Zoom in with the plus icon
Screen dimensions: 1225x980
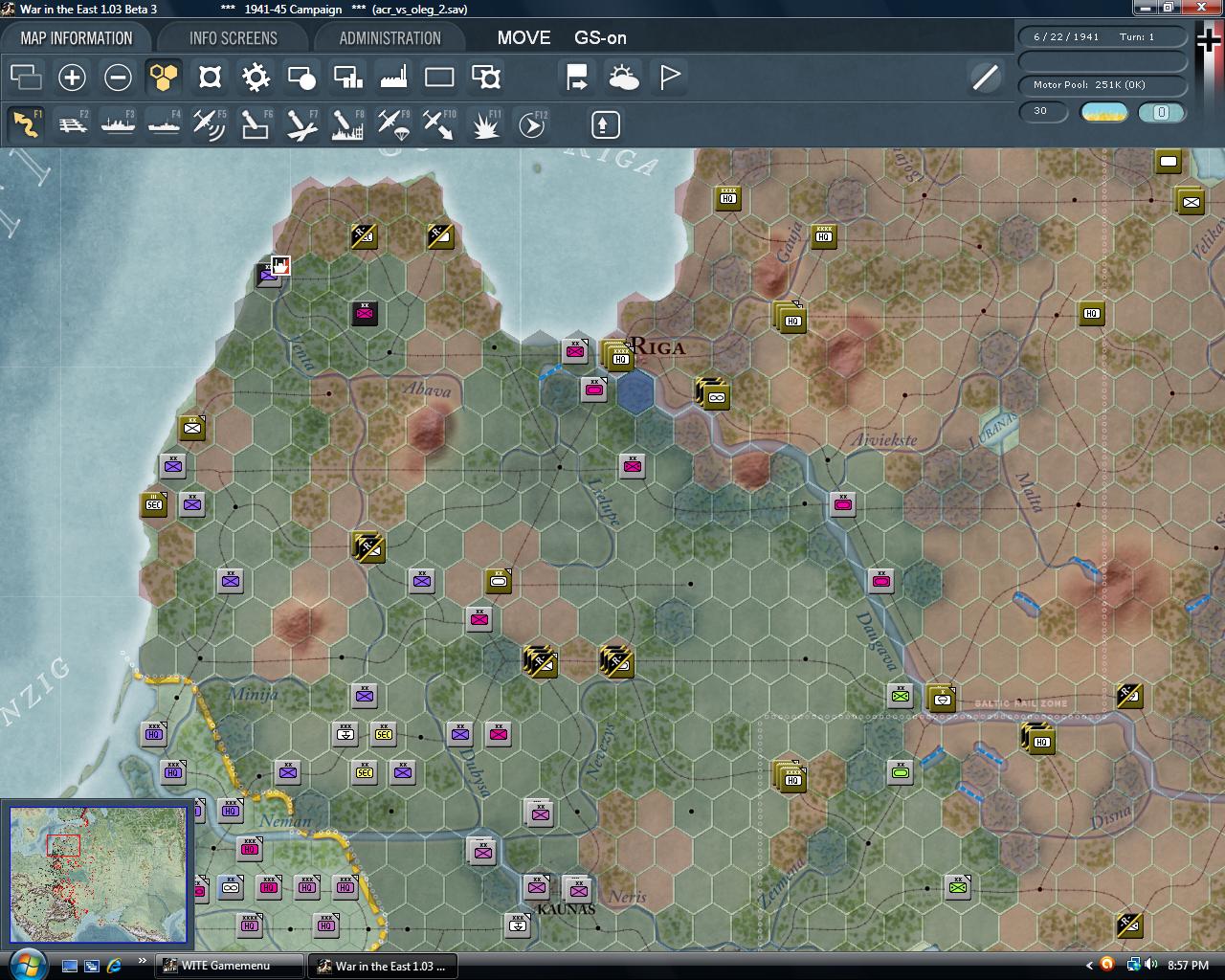tap(72, 78)
